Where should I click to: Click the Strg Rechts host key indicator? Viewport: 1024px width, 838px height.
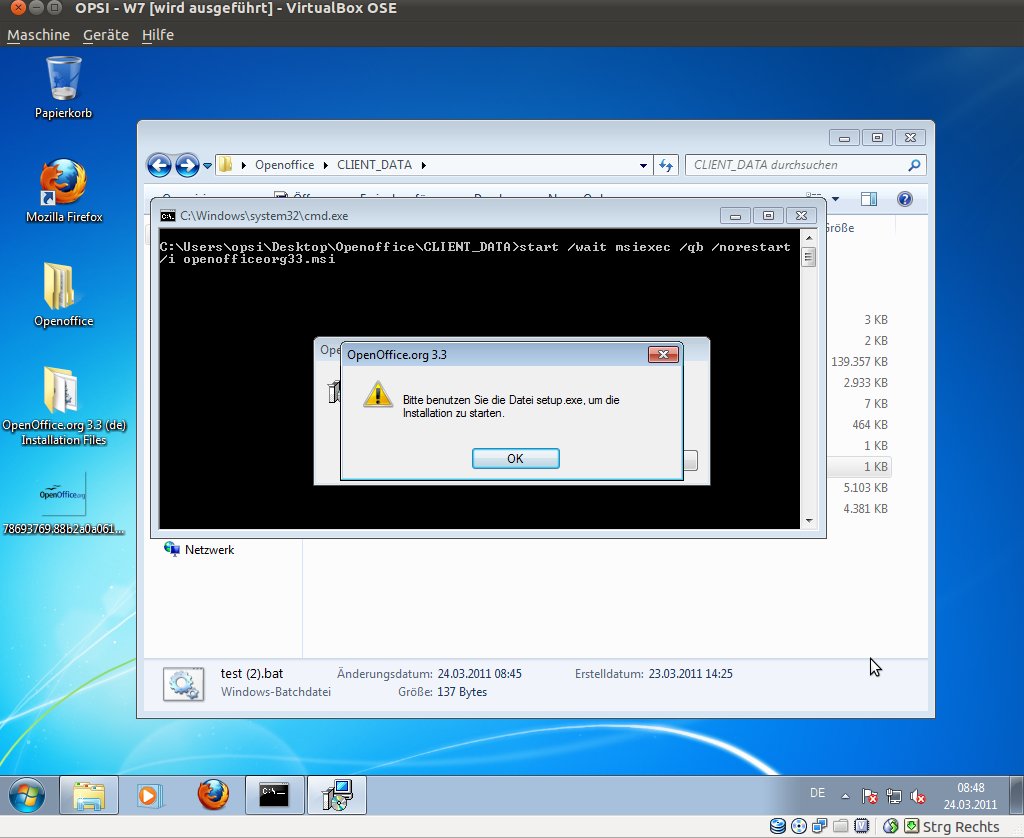(x=961, y=827)
